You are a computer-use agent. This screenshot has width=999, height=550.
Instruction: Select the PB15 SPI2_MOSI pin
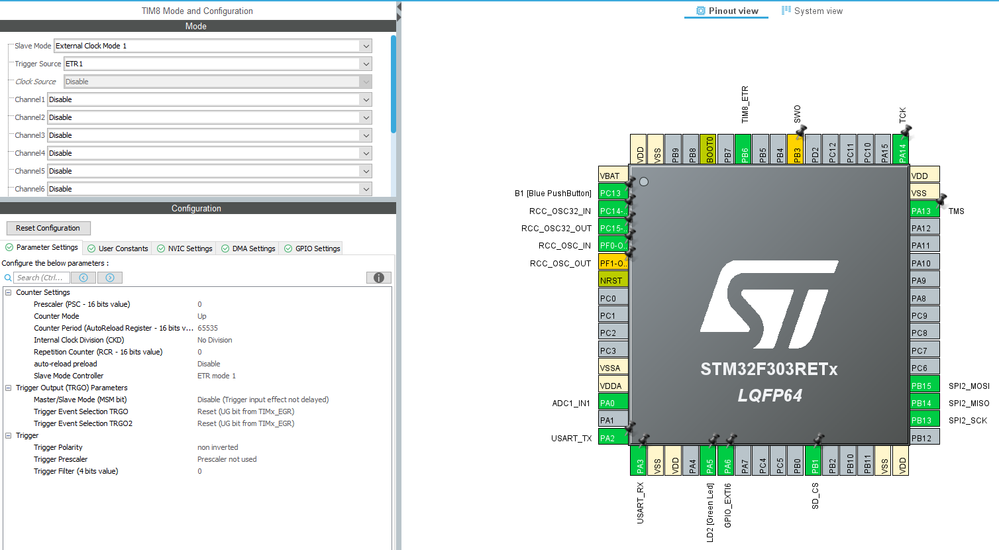(925, 386)
